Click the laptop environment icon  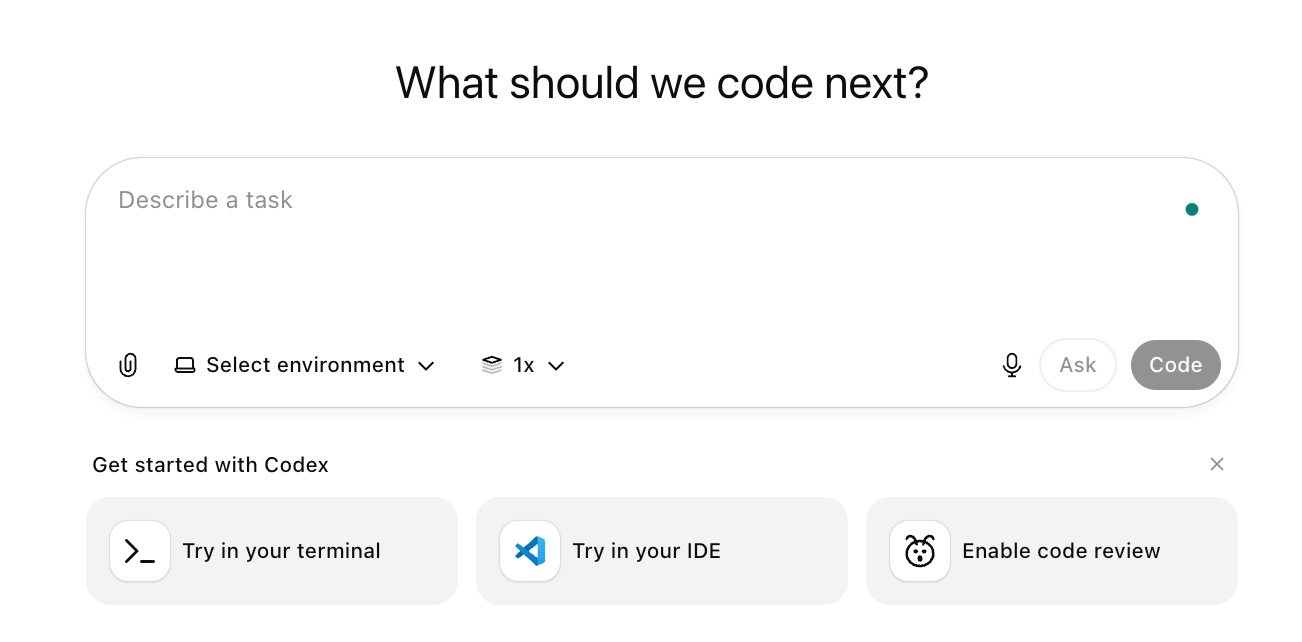click(185, 365)
